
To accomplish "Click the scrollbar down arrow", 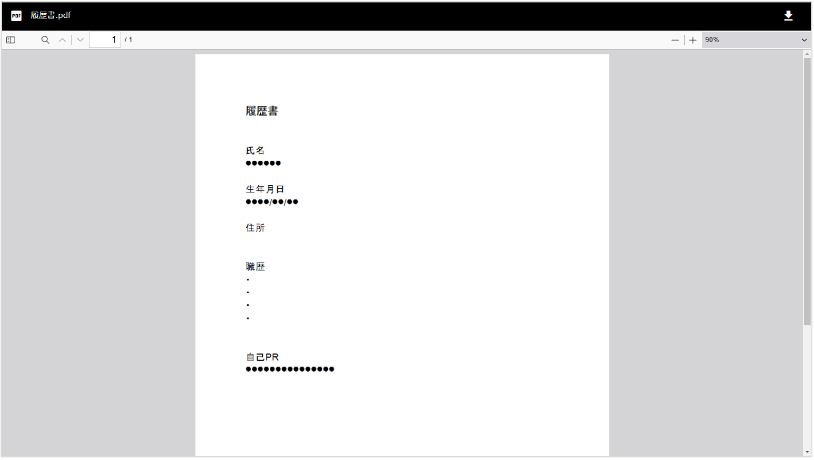I will (x=807, y=452).
